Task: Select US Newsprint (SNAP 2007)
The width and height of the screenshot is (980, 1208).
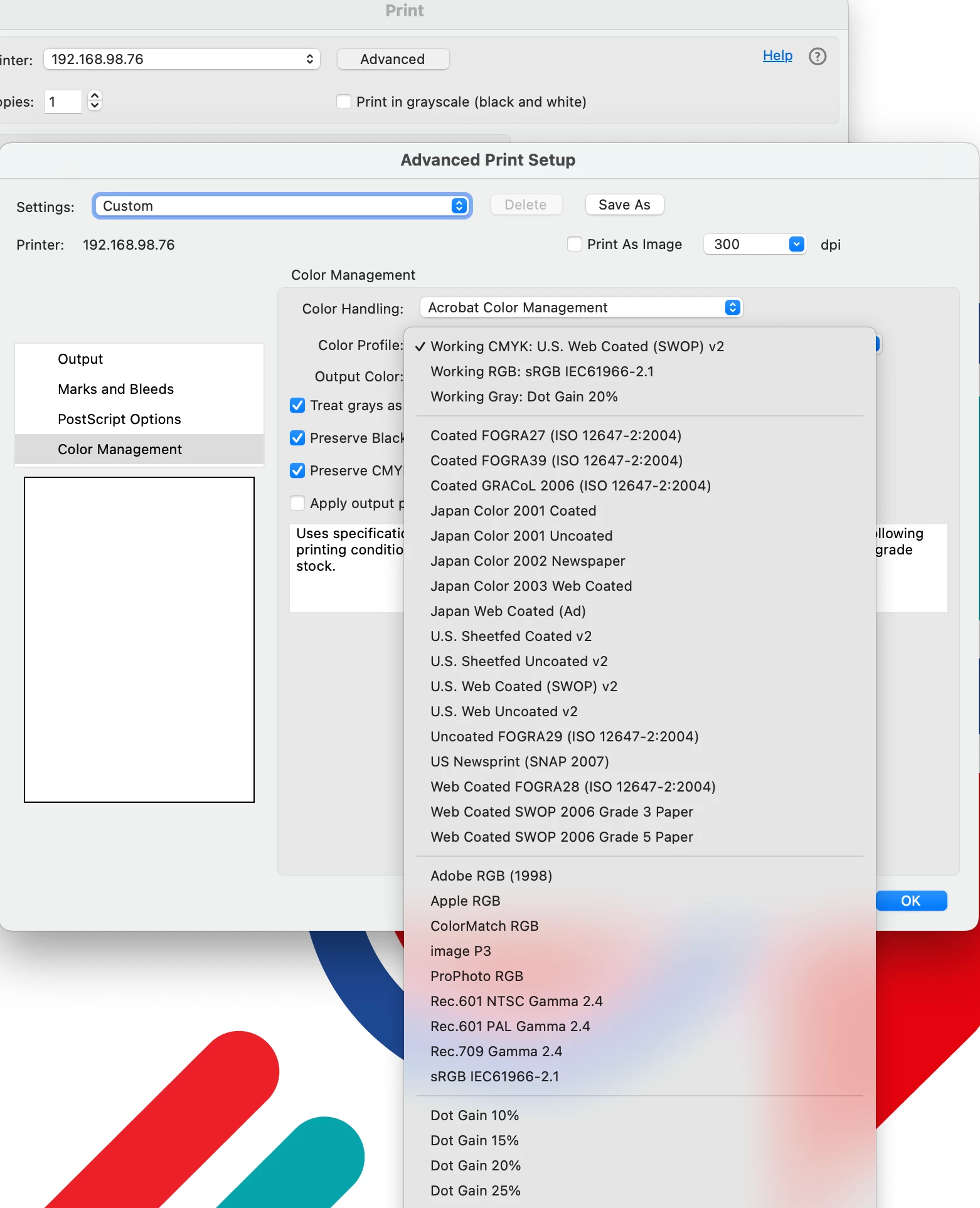Action: (x=639, y=761)
